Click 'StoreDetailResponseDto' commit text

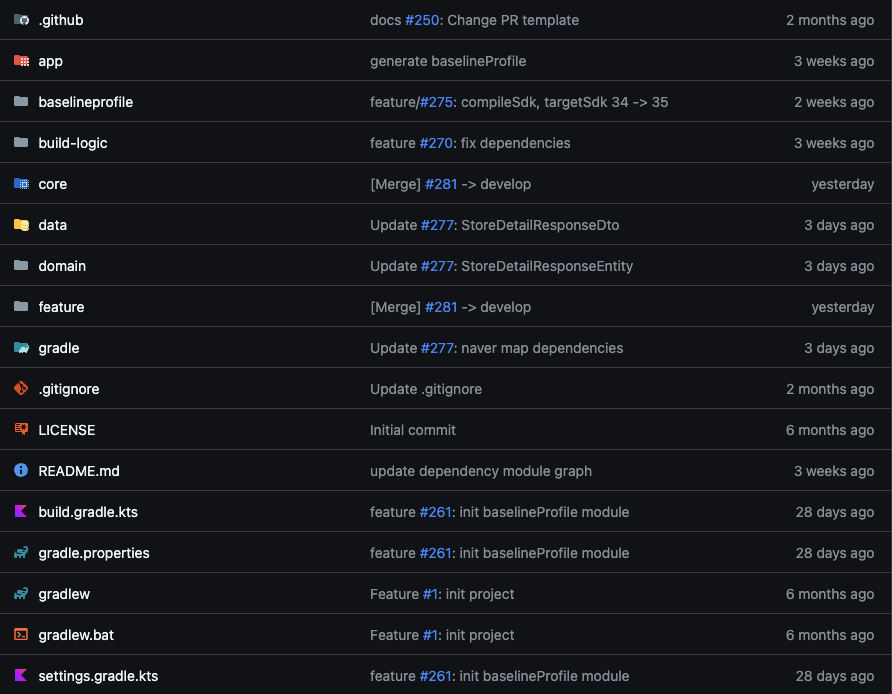point(540,225)
